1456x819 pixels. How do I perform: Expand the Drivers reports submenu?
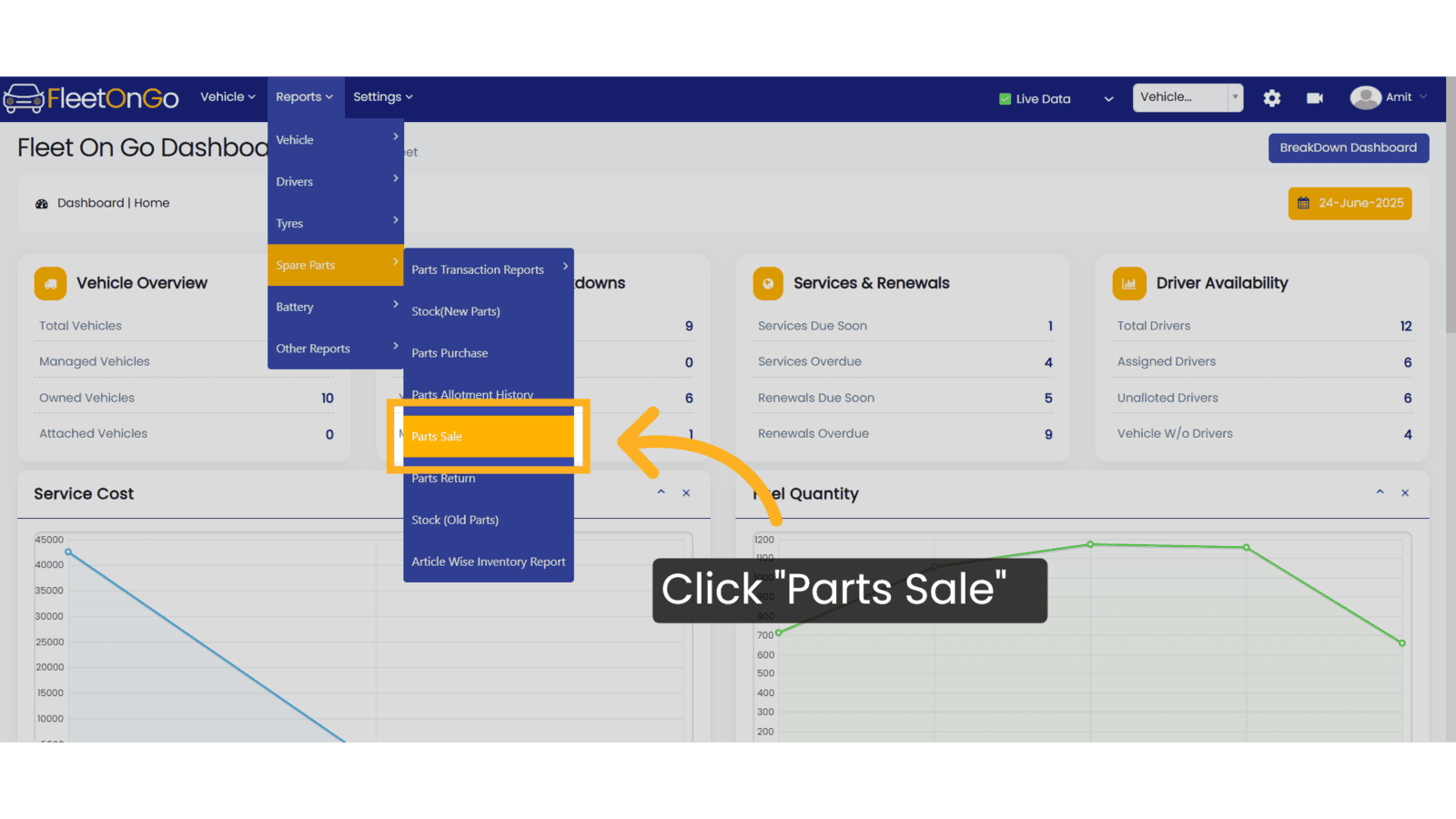(x=336, y=182)
